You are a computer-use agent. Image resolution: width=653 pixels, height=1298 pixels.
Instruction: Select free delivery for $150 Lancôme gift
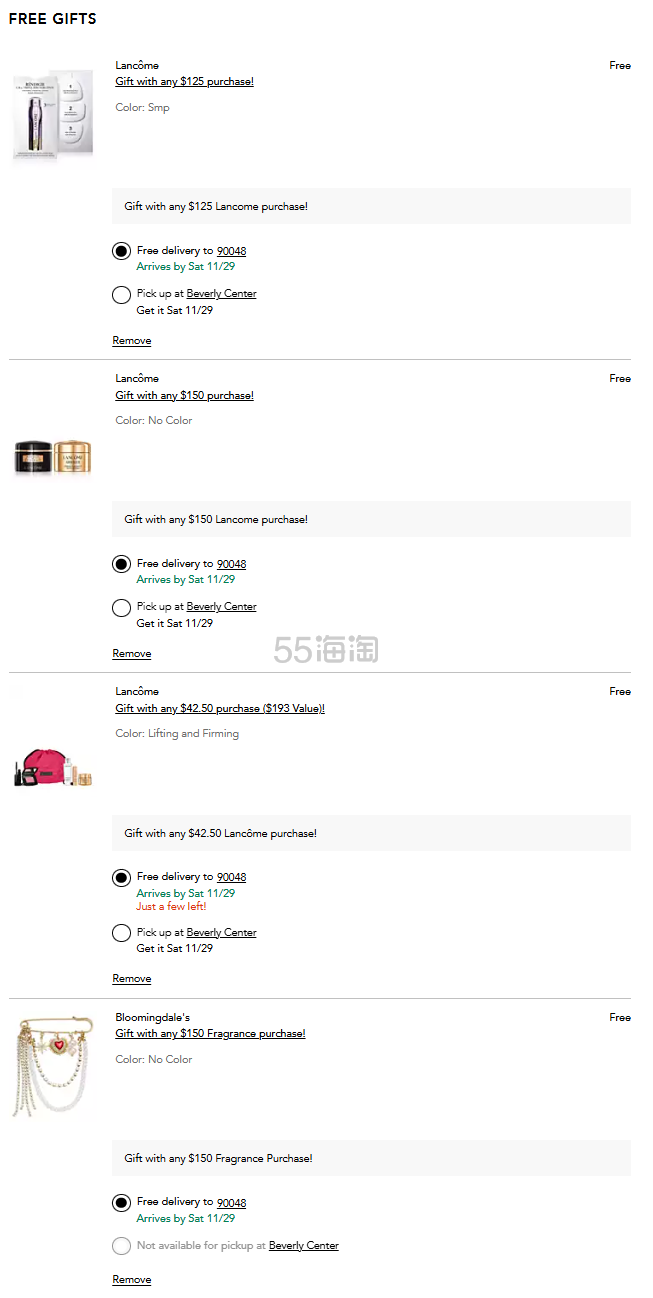tap(121, 564)
